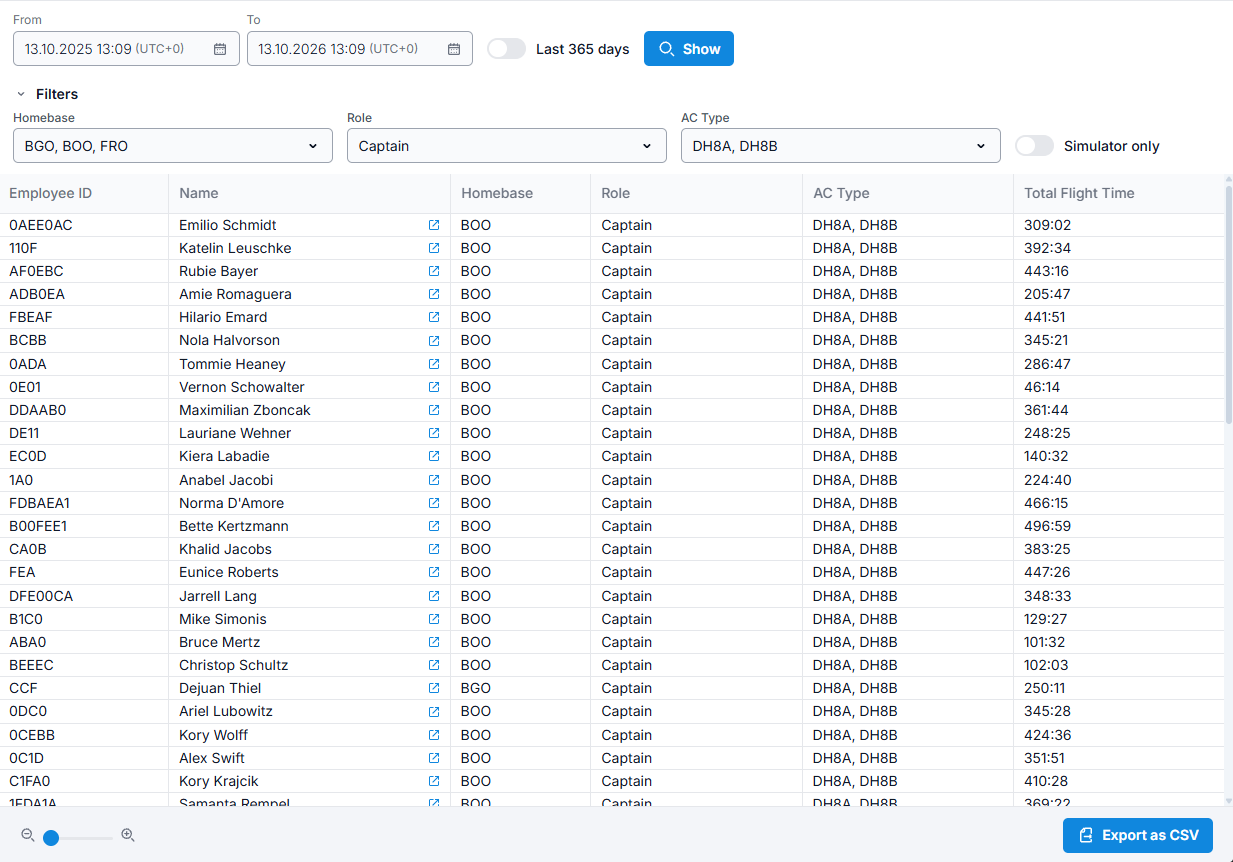Click the To date input field
This screenshot has height=862, width=1233.
[x=360, y=49]
